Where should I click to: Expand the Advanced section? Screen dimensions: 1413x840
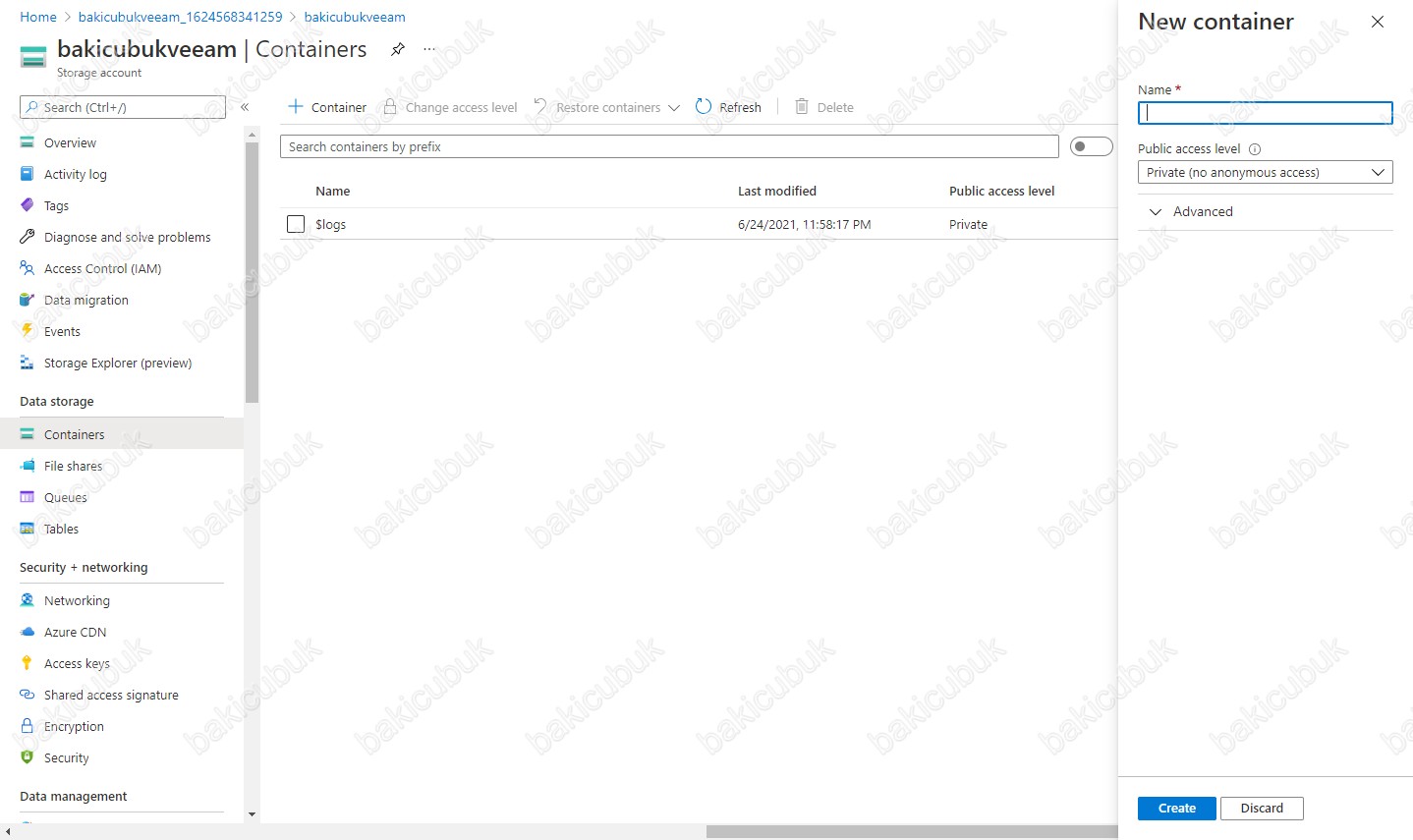click(1193, 211)
